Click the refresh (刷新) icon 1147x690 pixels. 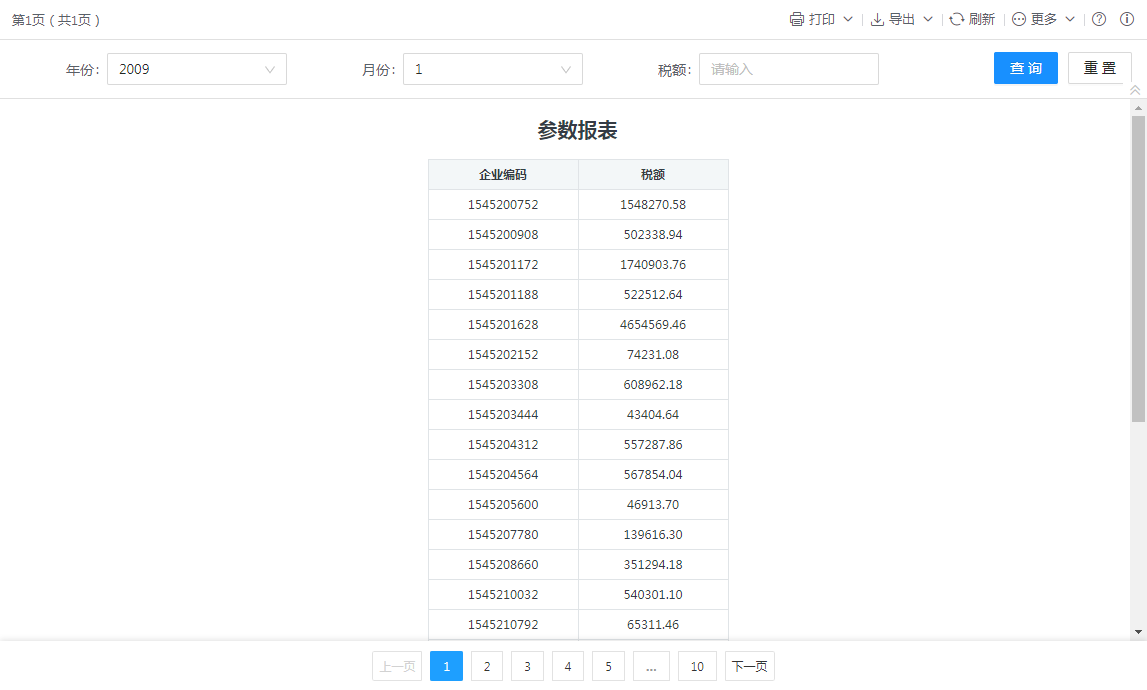tap(957, 19)
